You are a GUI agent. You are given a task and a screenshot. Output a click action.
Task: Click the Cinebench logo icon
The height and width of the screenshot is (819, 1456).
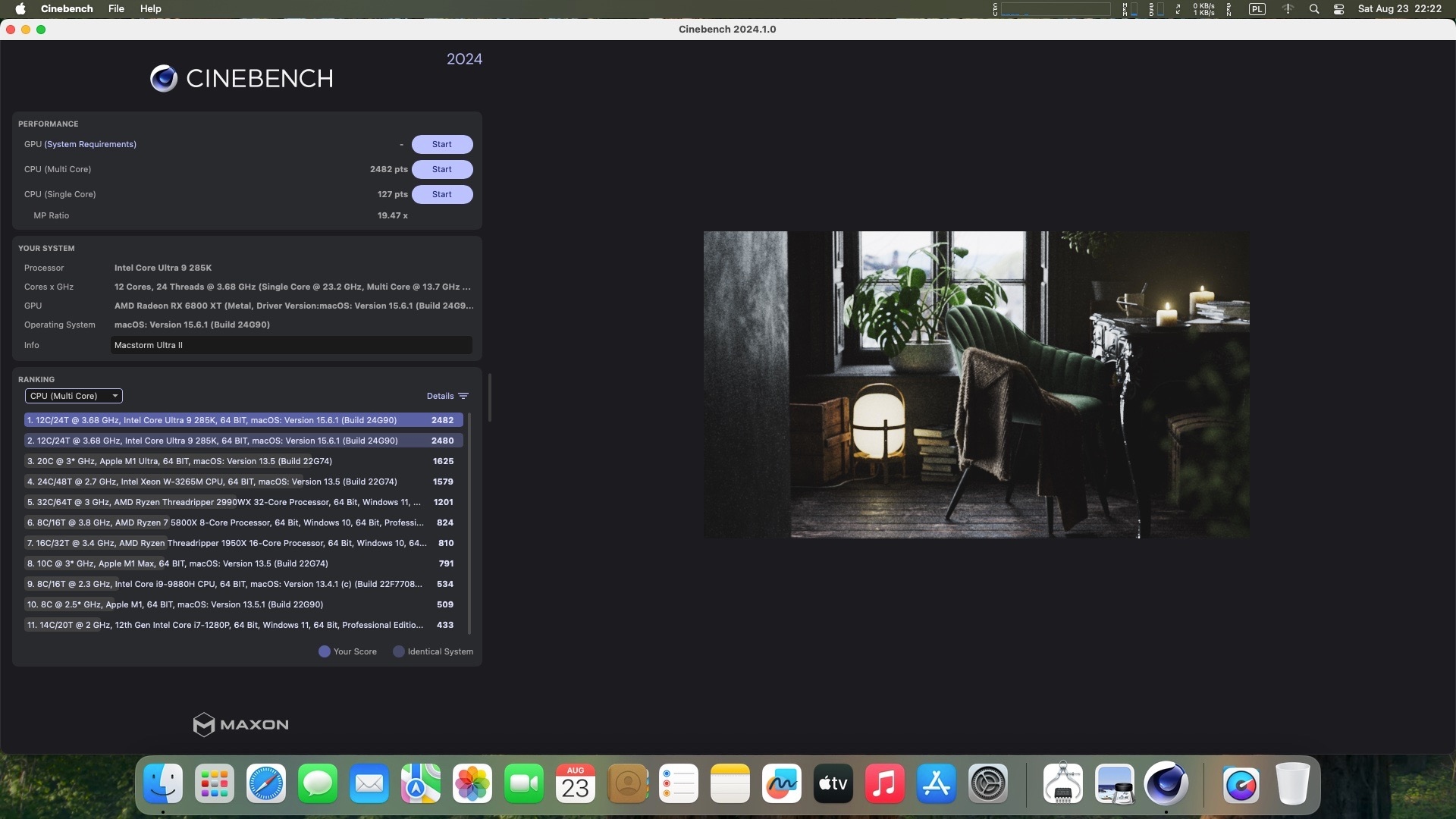[x=163, y=78]
